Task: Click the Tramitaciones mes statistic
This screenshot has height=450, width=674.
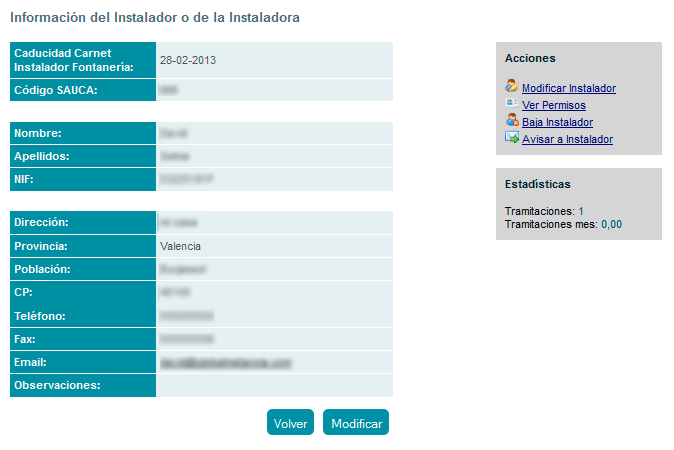Action: [563, 224]
